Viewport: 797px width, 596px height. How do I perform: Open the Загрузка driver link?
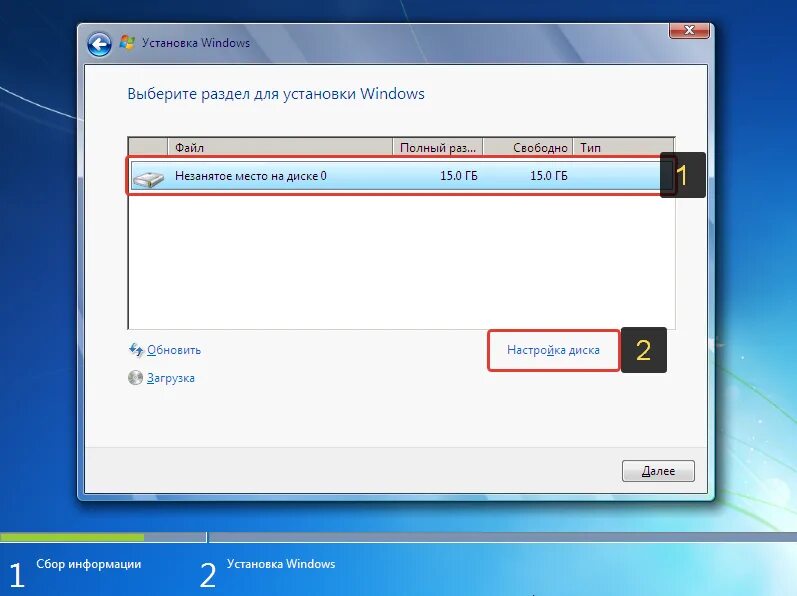click(x=171, y=378)
